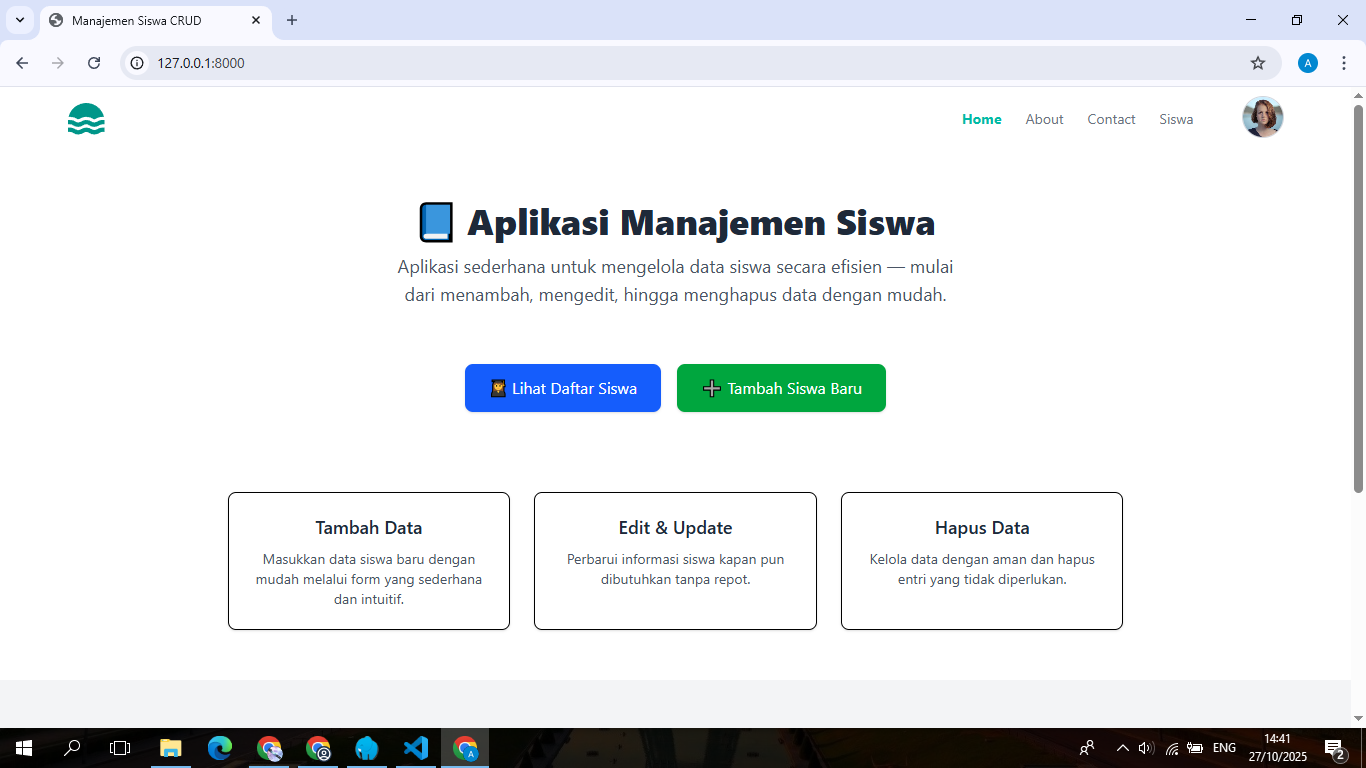Open a new browser tab
Viewport: 1366px width, 768px height.
click(x=292, y=20)
